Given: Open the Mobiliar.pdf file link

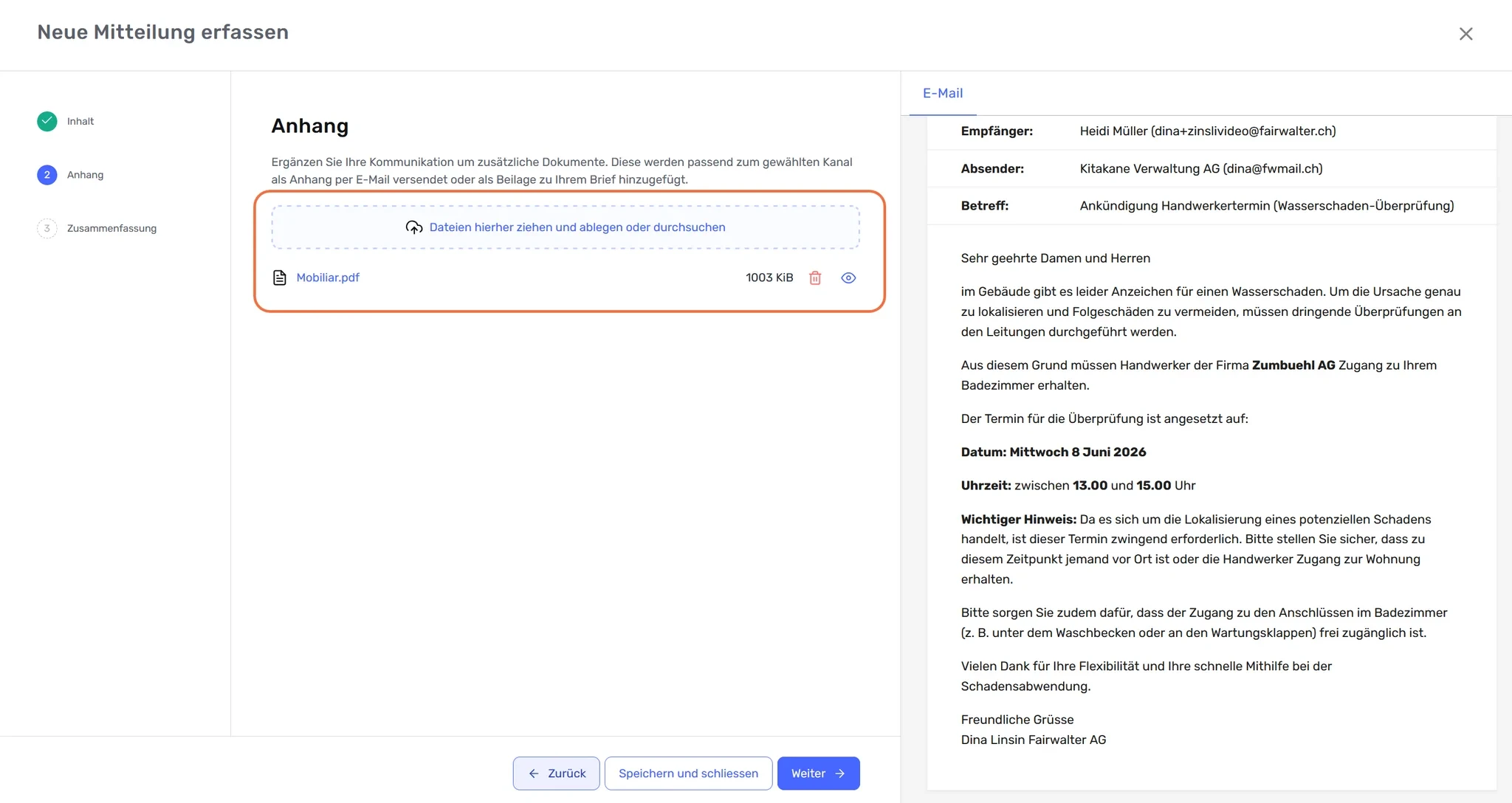Looking at the screenshot, I should tap(328, 278).
